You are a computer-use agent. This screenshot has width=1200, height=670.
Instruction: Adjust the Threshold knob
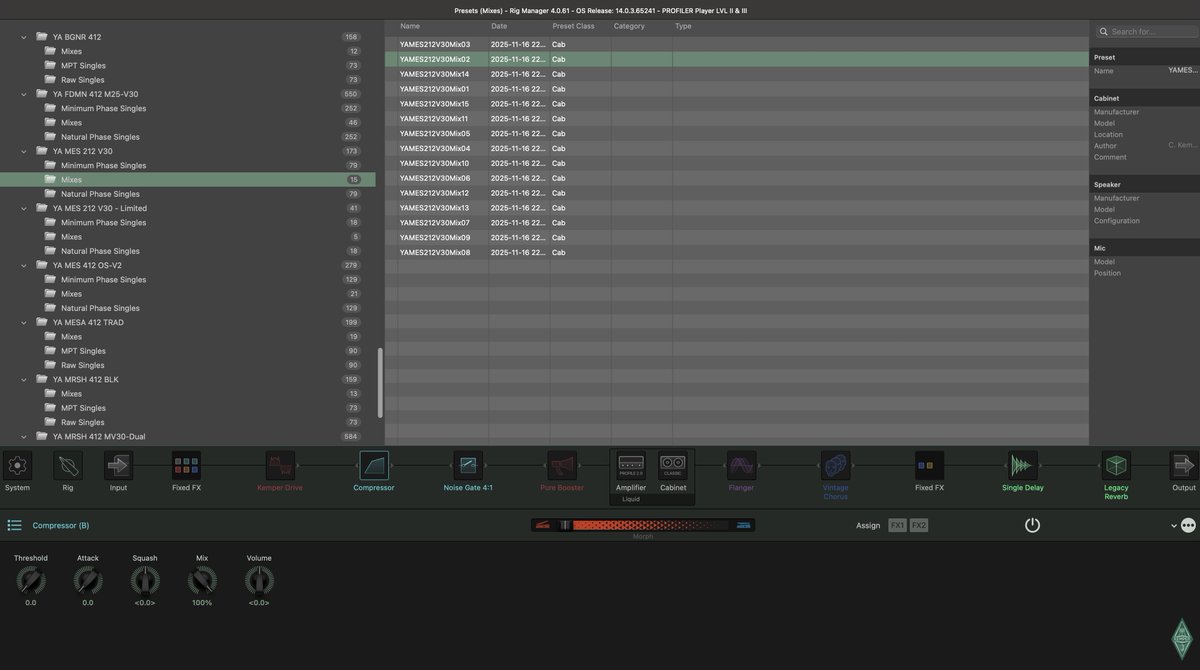pyautogui.click(x=31, y=580)
